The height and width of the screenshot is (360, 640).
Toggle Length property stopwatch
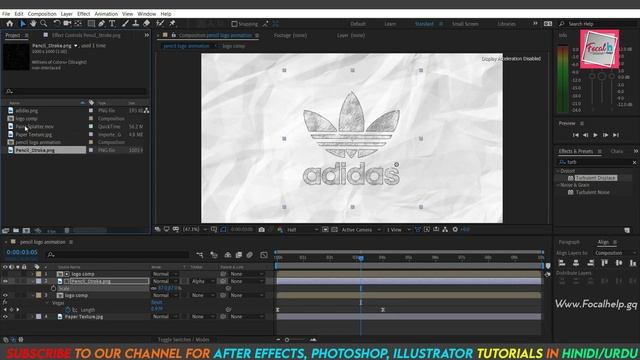click(x=68, y=310)
